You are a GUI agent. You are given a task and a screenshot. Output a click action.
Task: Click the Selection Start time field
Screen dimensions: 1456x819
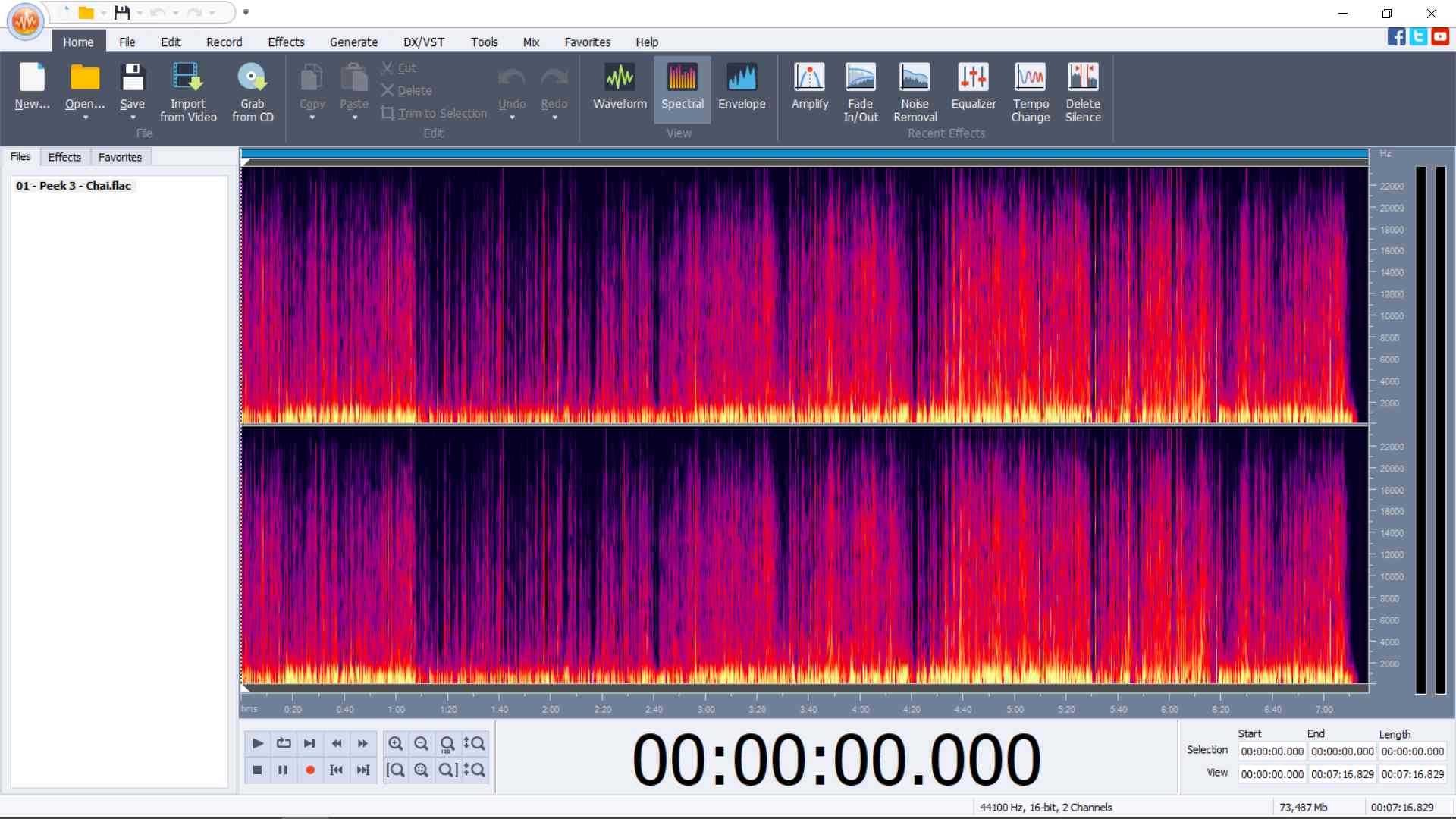(x=1272, y=752)
